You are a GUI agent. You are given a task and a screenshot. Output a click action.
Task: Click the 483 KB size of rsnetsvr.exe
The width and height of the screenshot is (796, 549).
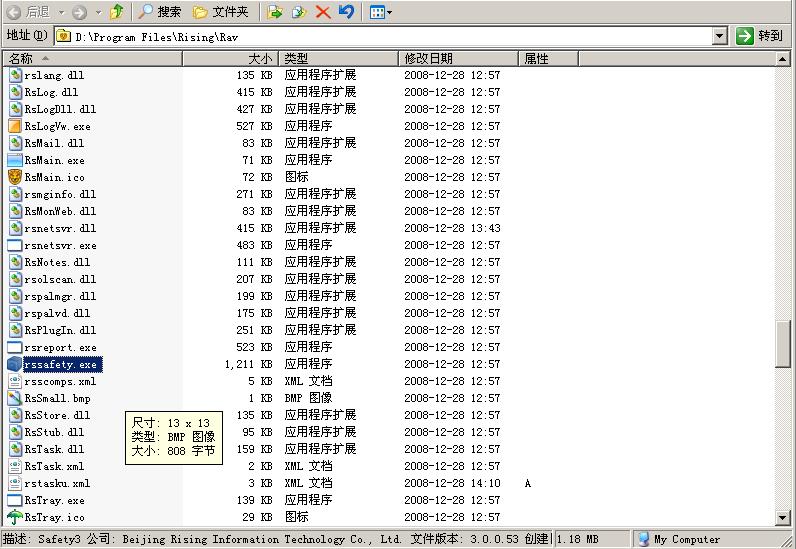point(254,245)
